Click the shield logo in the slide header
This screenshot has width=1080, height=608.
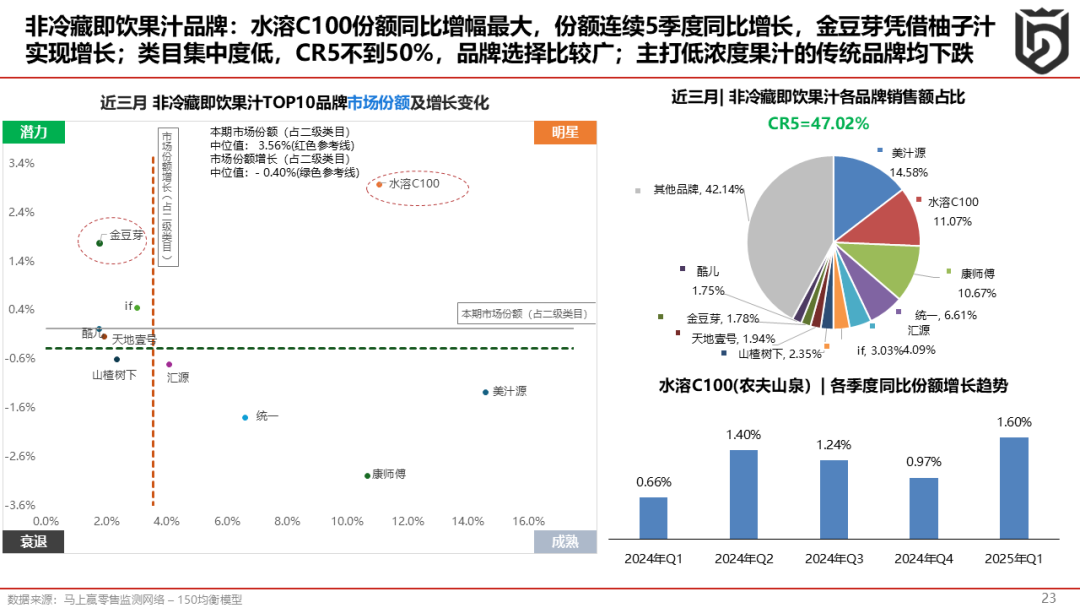coord(1041,40)
